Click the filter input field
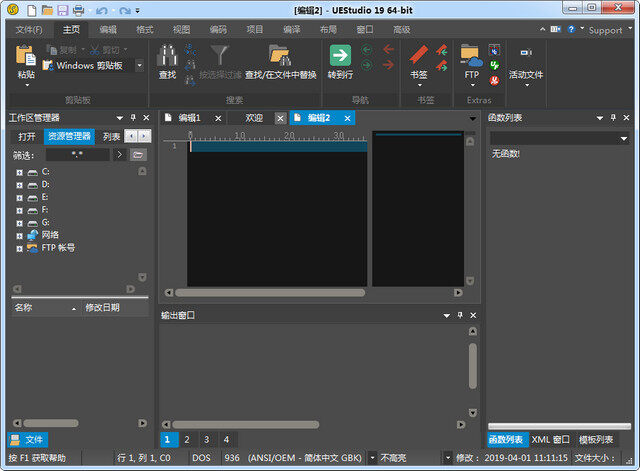Screen dimensions: 640x471 point(78,155)
